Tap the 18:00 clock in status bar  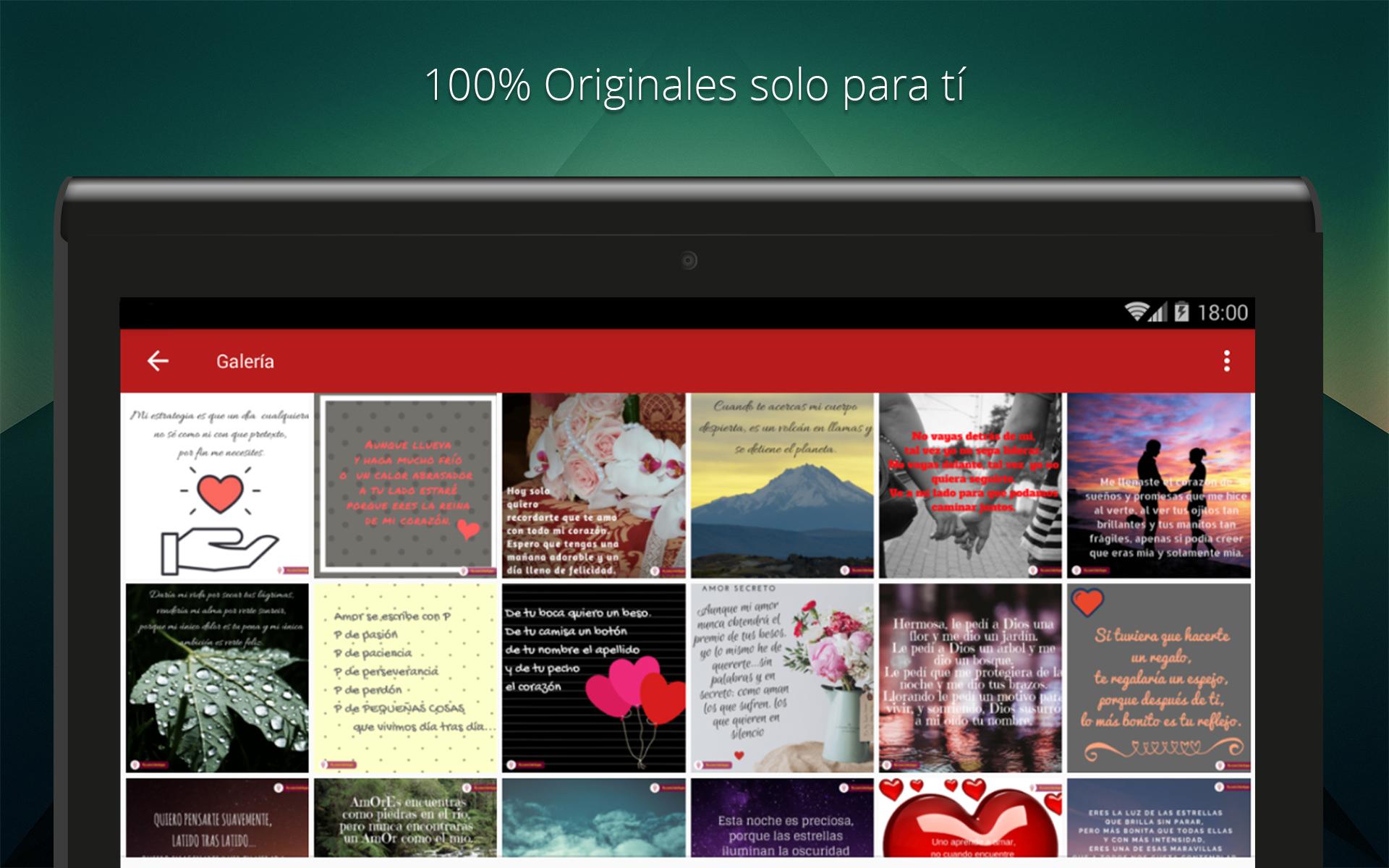pyautogui.click(x=1223, y=312)
